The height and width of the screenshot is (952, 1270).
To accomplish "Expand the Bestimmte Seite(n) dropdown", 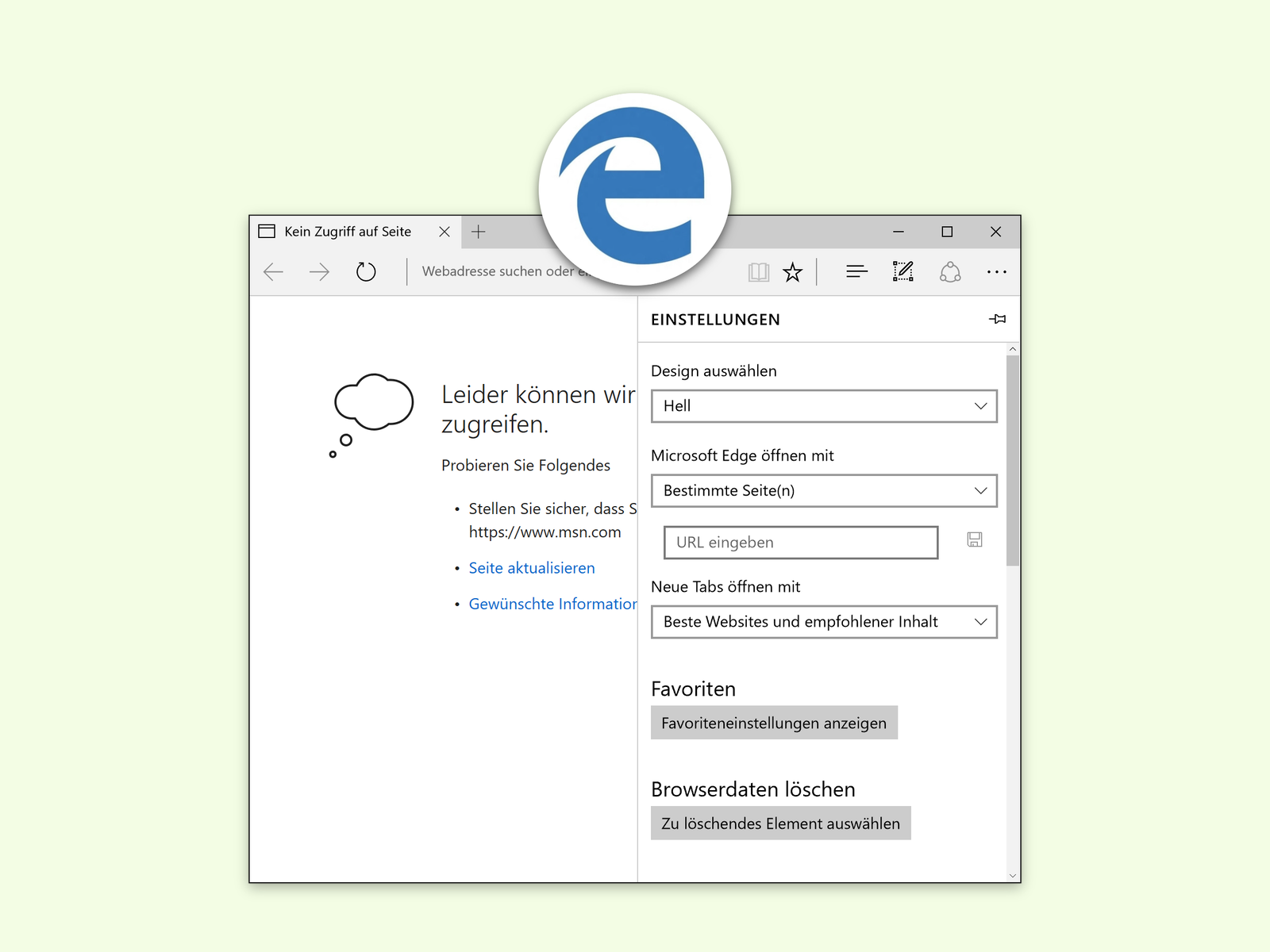I will pyautogui.click(x=824, y=490).
